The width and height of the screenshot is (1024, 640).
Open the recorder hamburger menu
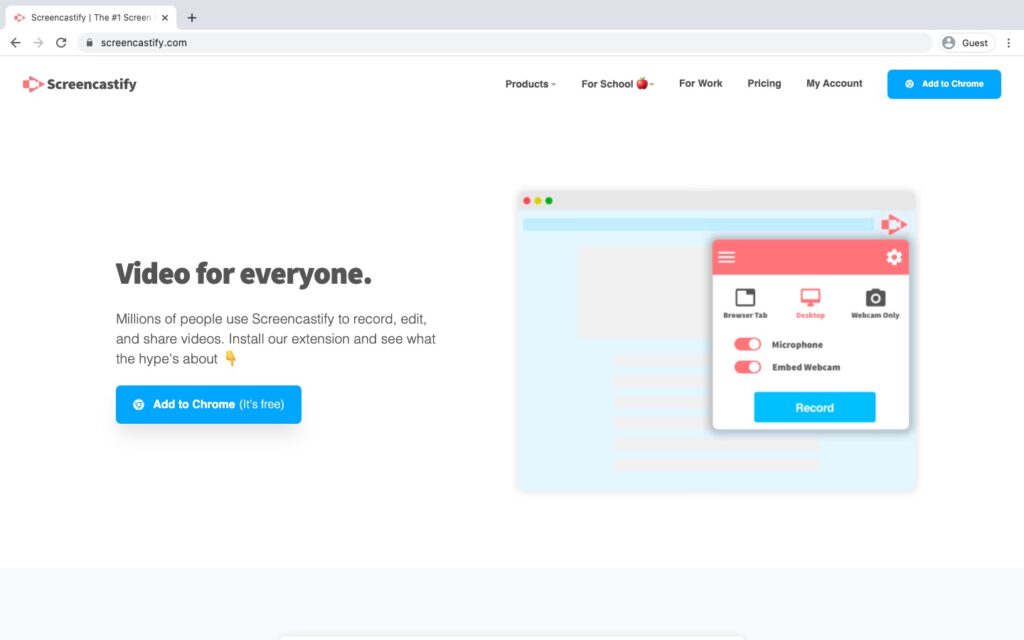[726, 256]
